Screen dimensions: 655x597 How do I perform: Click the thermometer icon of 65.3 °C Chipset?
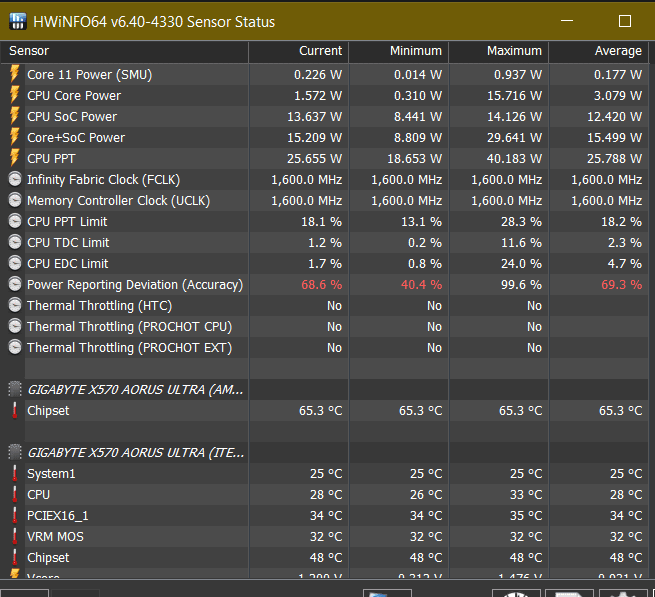[15, 410]
